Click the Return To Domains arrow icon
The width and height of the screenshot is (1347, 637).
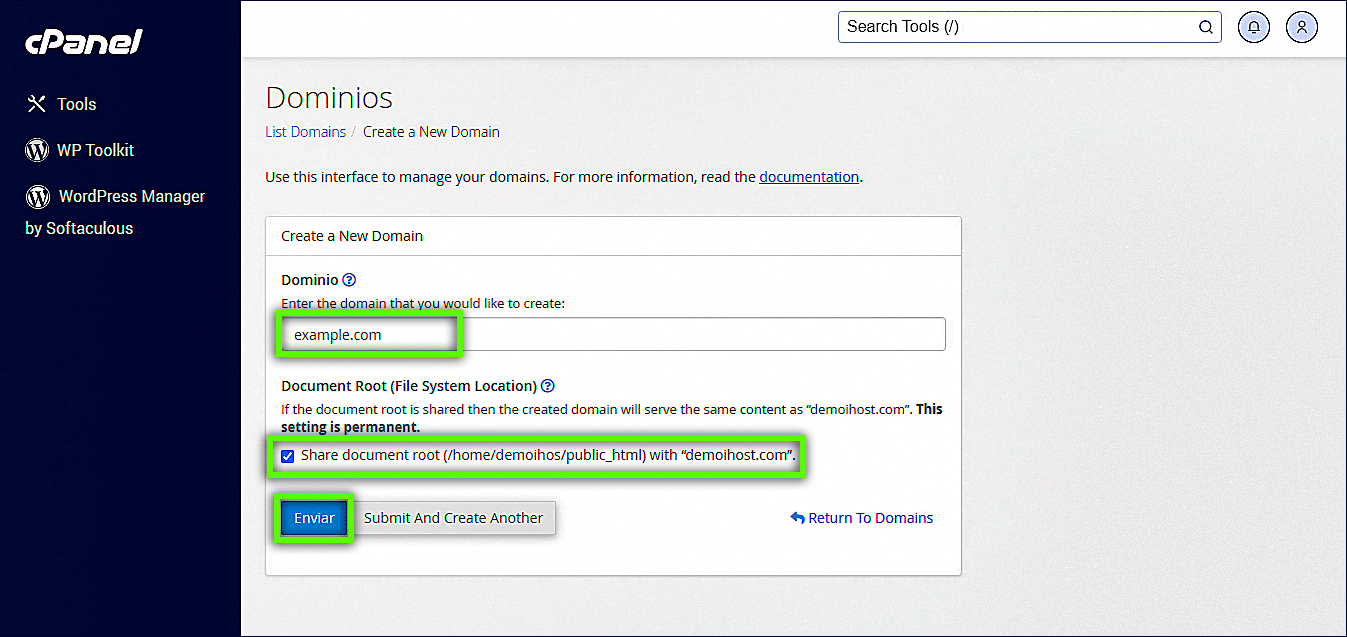click(x=797, y=518)
